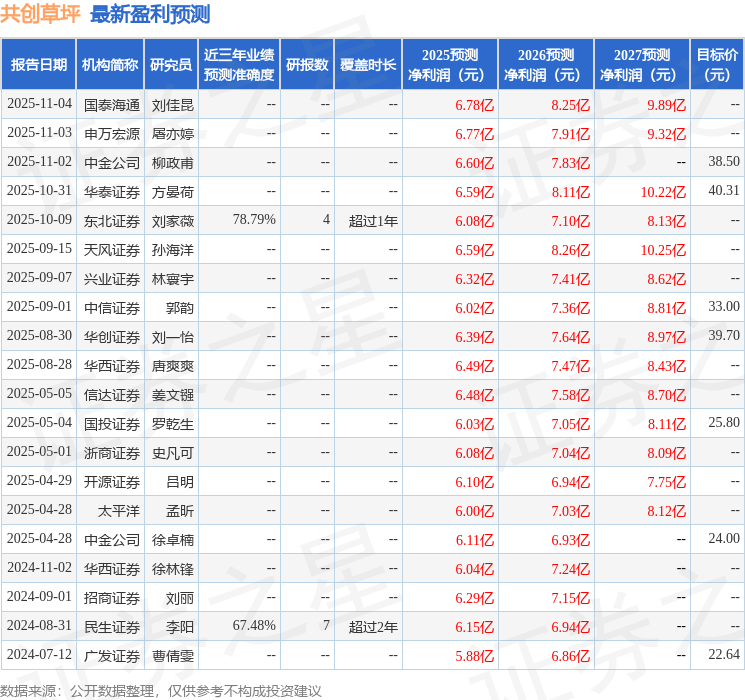Click target price 22.64
This screenshot has width=745, height=700.
(724, 654)
